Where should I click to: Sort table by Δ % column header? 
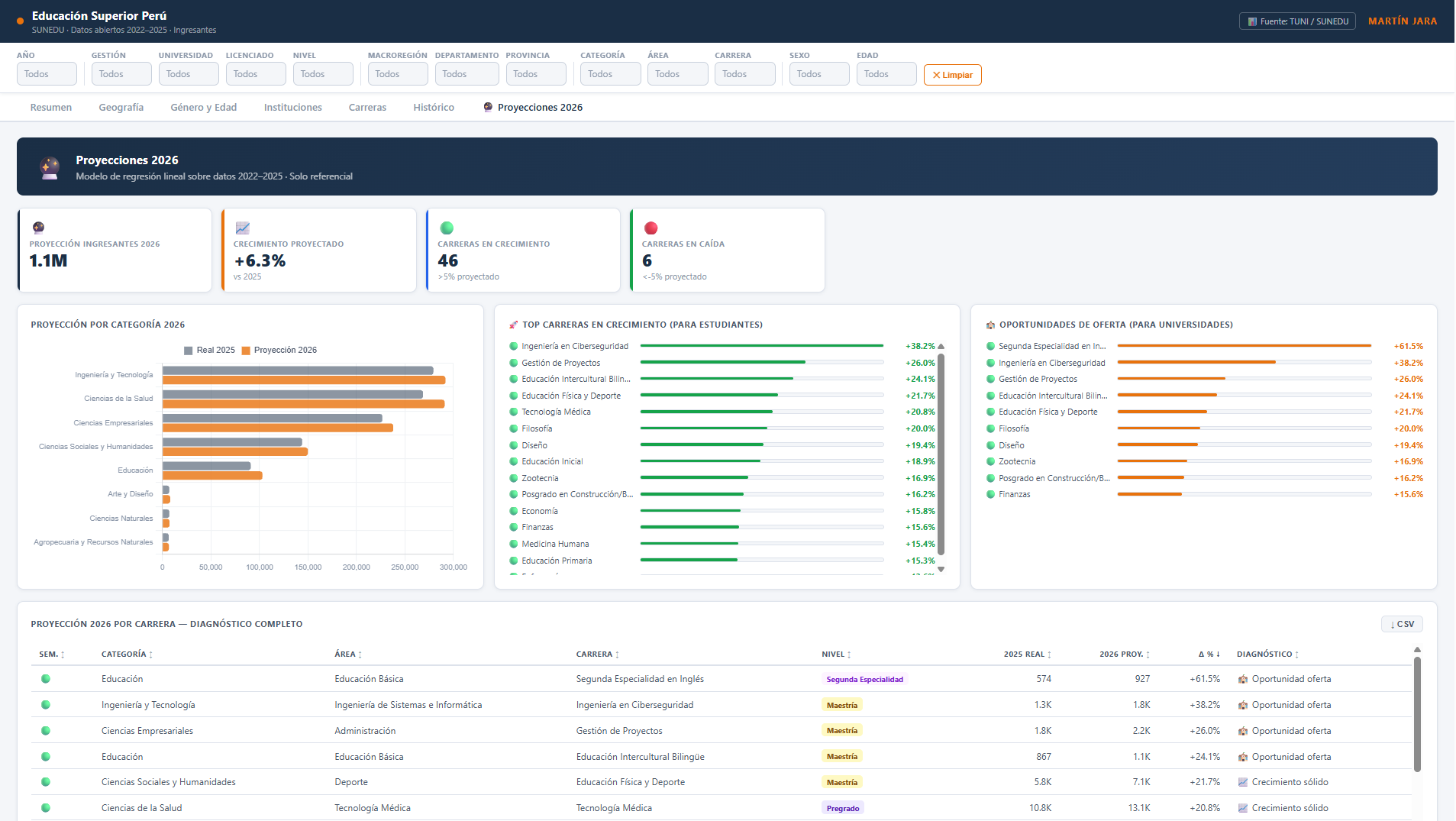click(1209, 655)
